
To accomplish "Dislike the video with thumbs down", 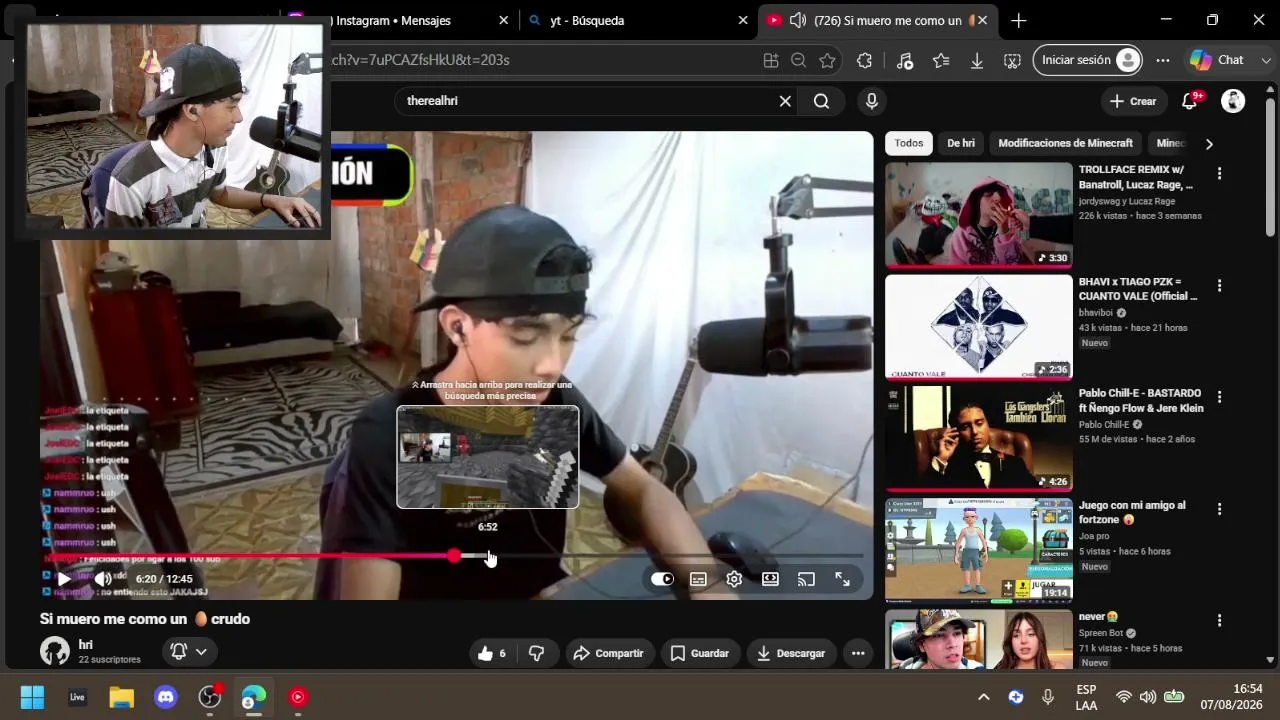I will [536, 653].
